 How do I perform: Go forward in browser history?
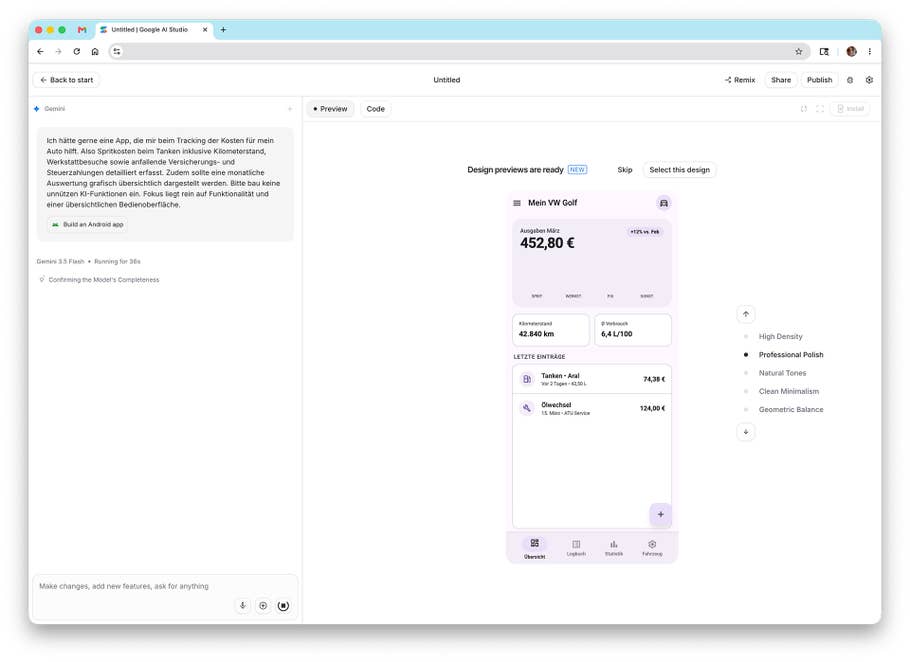tap(58, 52)
